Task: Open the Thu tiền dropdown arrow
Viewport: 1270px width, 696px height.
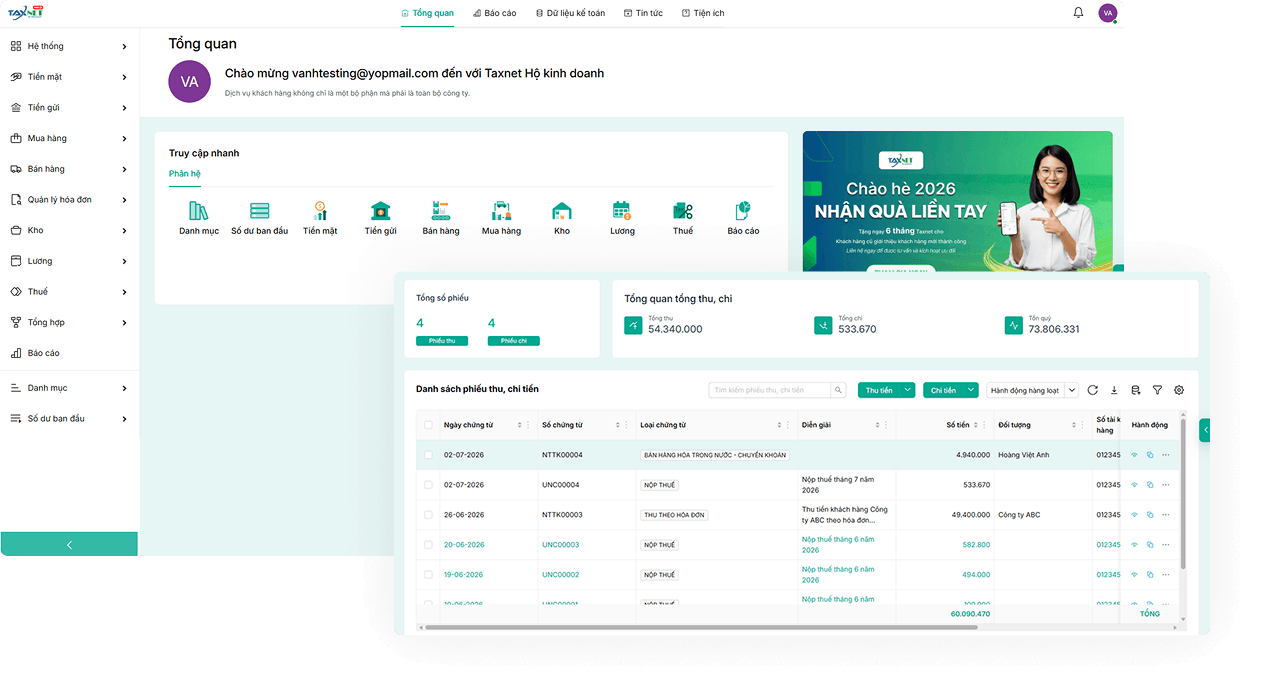Action: tap(907, 390)
